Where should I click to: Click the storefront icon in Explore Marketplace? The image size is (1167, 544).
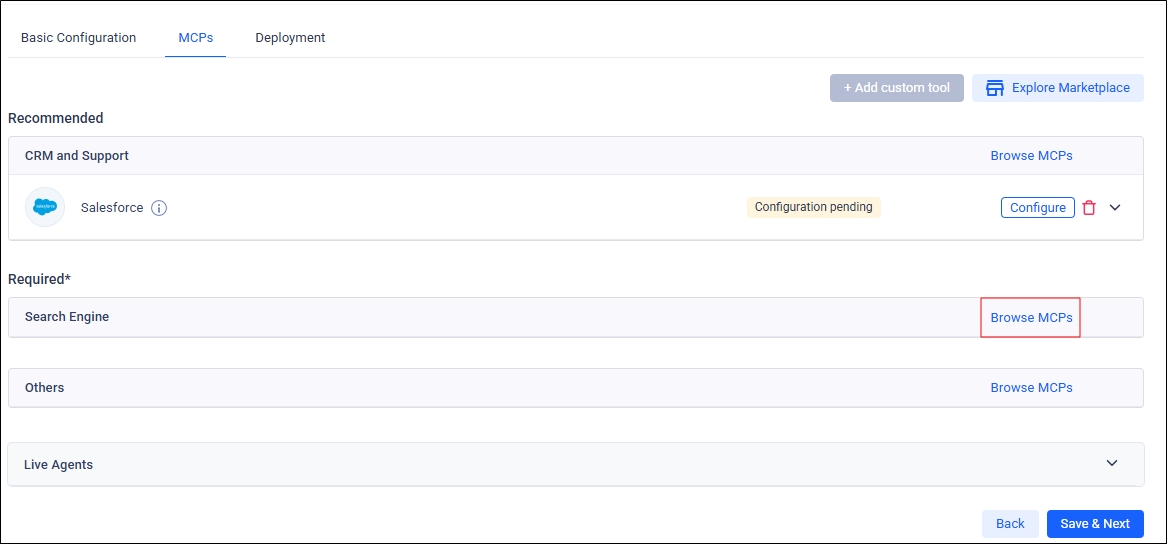pos(994,88)
